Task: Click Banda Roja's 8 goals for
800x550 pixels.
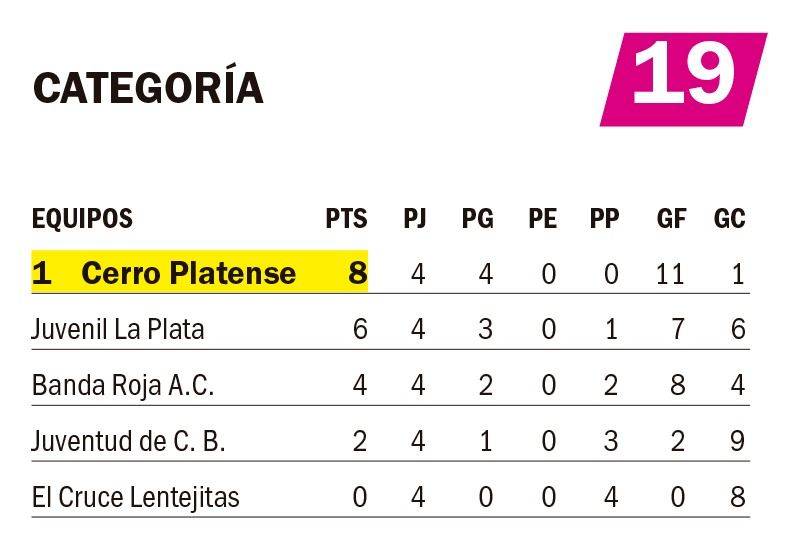Action: (678, 385)
